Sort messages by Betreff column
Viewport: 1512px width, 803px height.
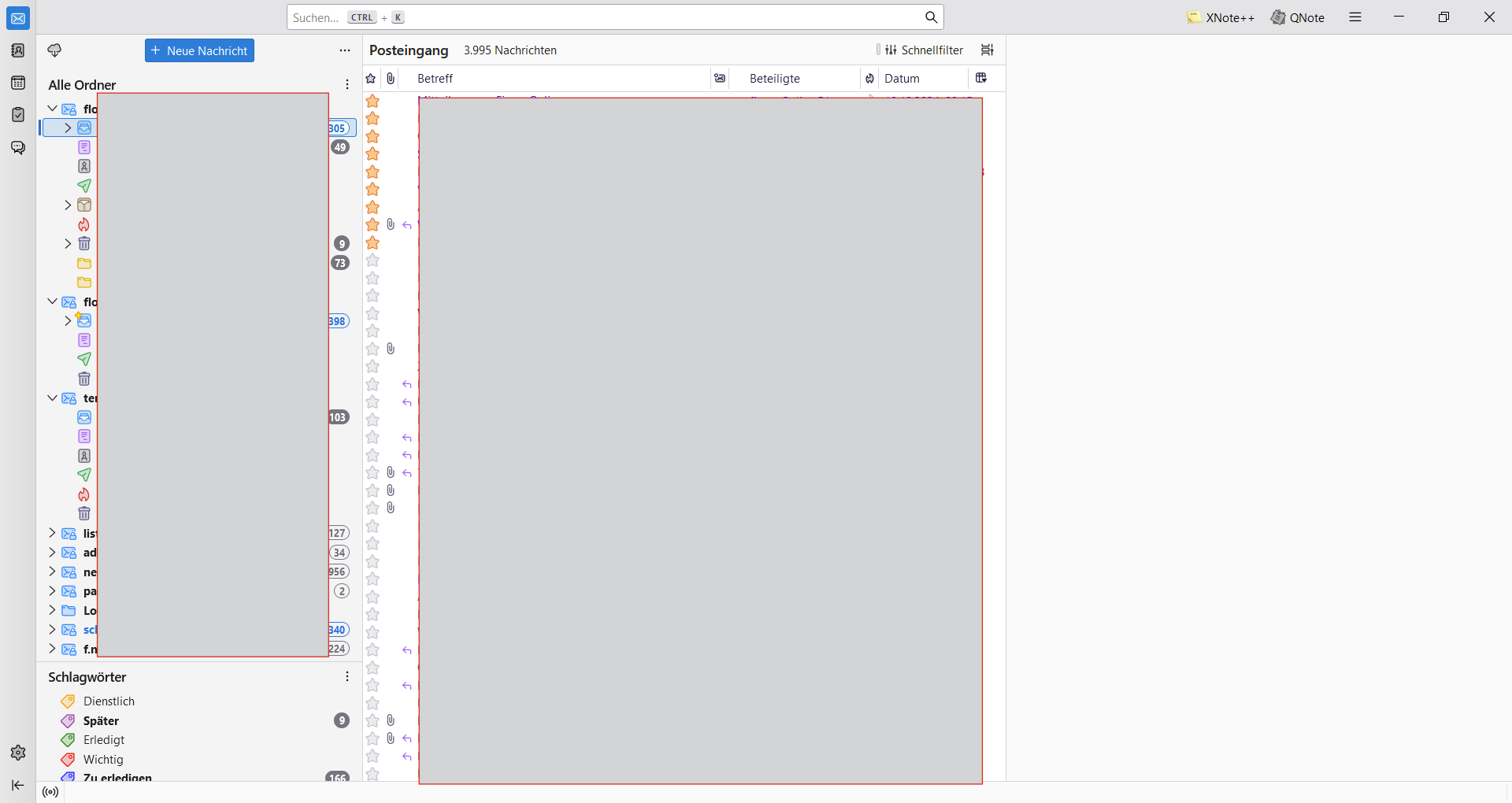pyautogui.click(x=555, y=78)
